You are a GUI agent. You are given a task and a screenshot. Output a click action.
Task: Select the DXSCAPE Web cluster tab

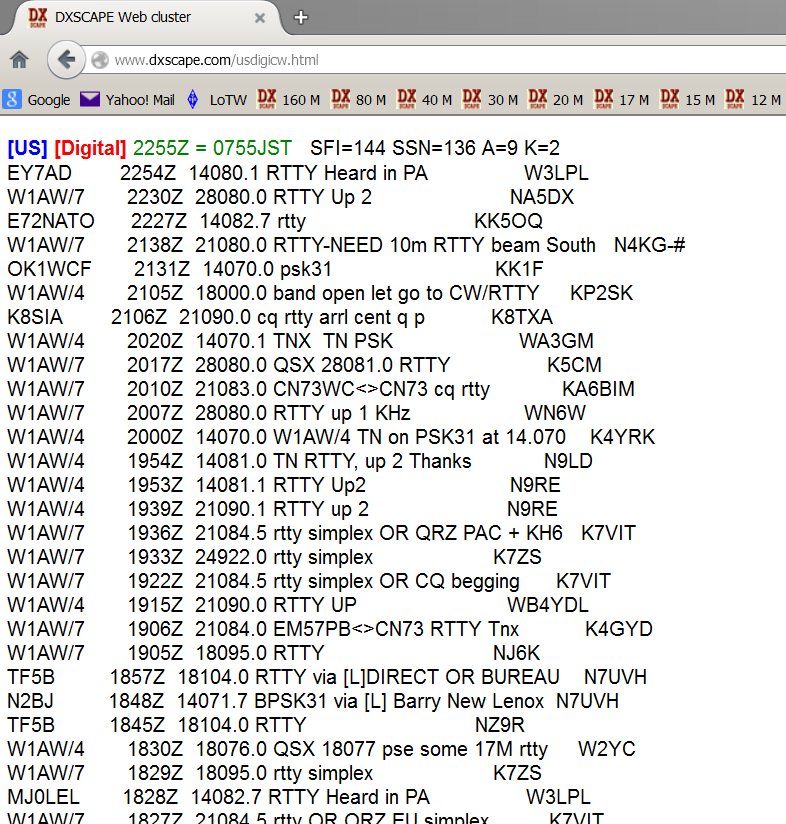(139, 18)
